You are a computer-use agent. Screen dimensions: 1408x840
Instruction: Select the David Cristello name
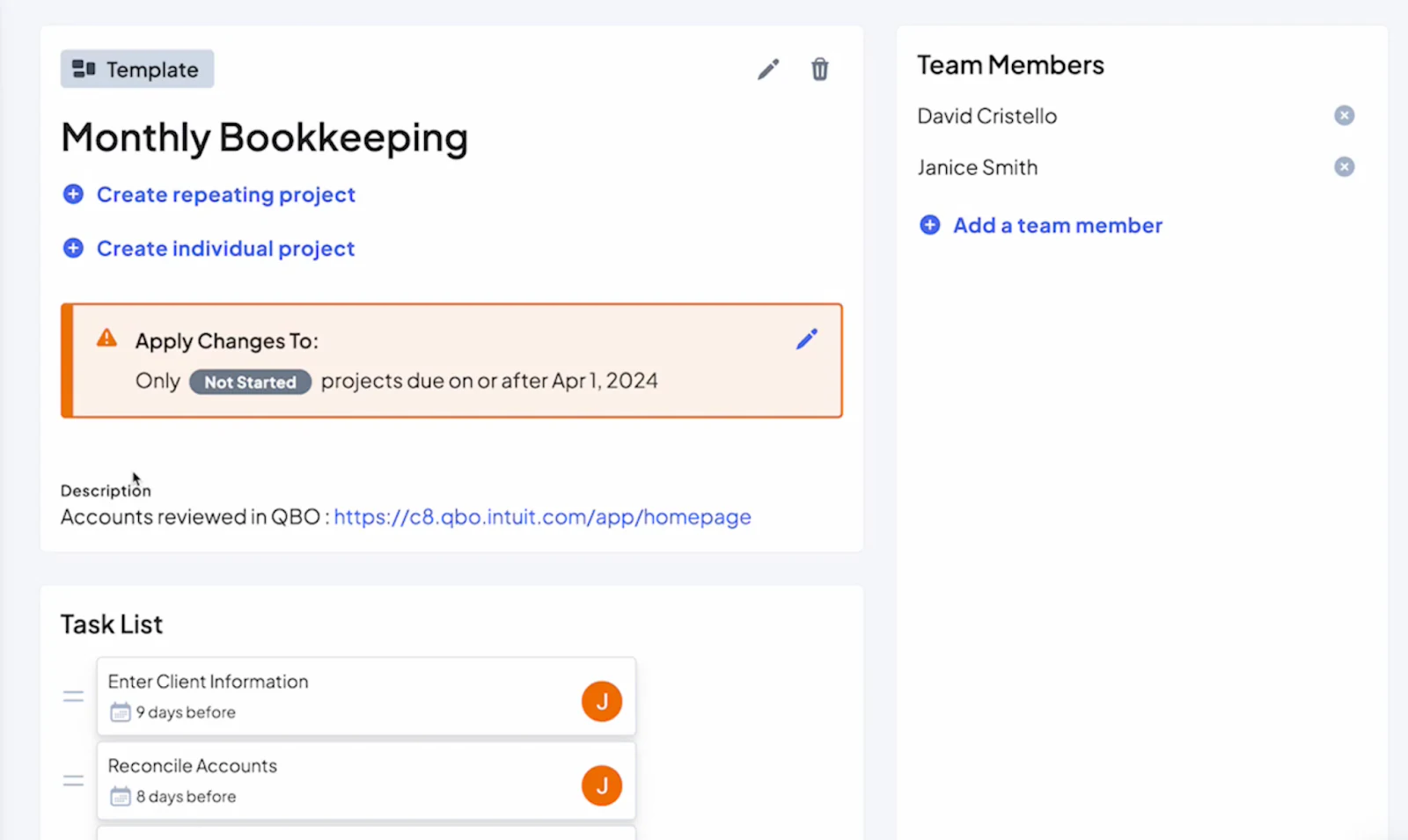[x=986, y=116]
